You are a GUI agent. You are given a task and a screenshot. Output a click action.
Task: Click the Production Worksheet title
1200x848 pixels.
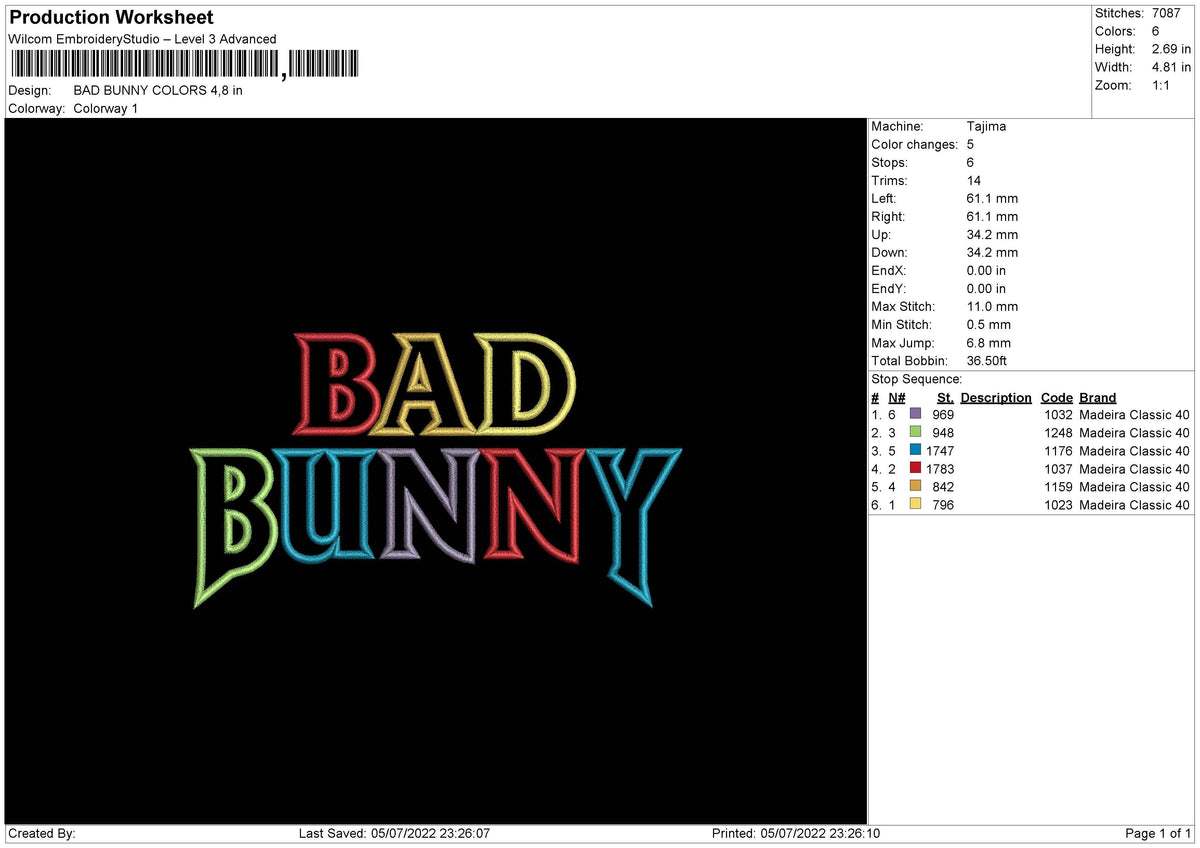point(110,17)
